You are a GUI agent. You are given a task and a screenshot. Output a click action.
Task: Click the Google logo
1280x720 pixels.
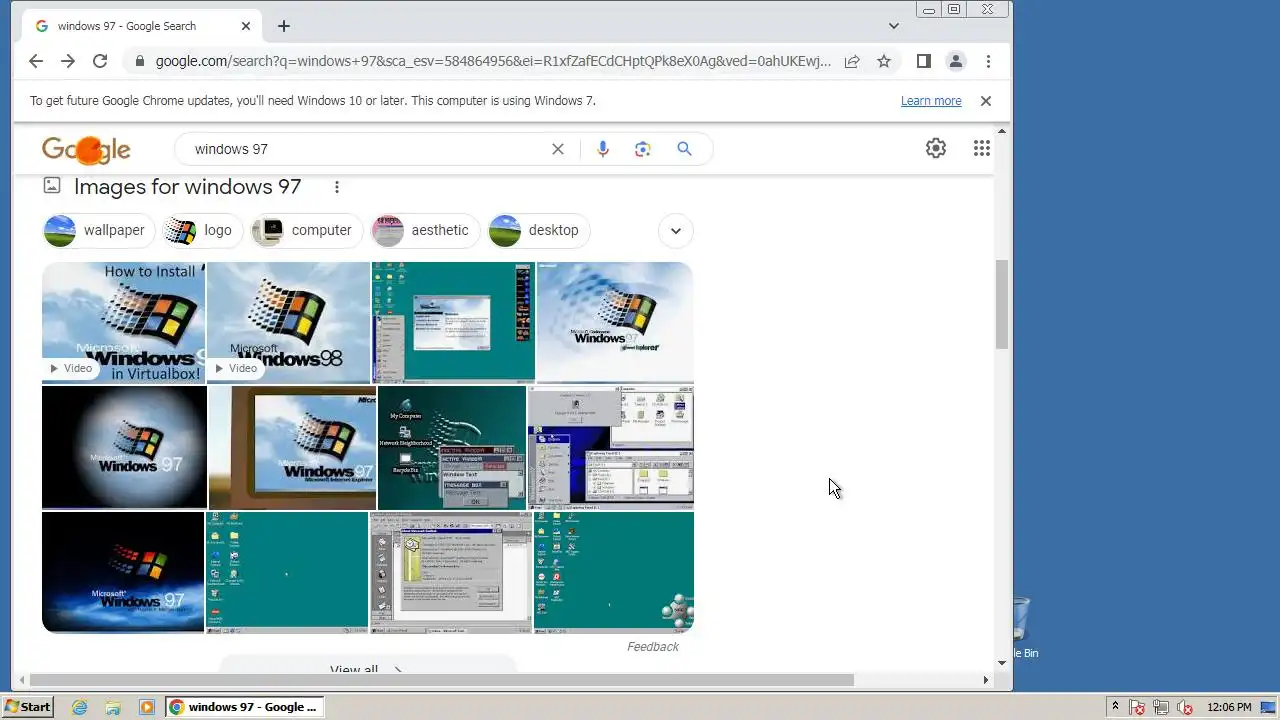pyautogui.click(x=86, y=149)
